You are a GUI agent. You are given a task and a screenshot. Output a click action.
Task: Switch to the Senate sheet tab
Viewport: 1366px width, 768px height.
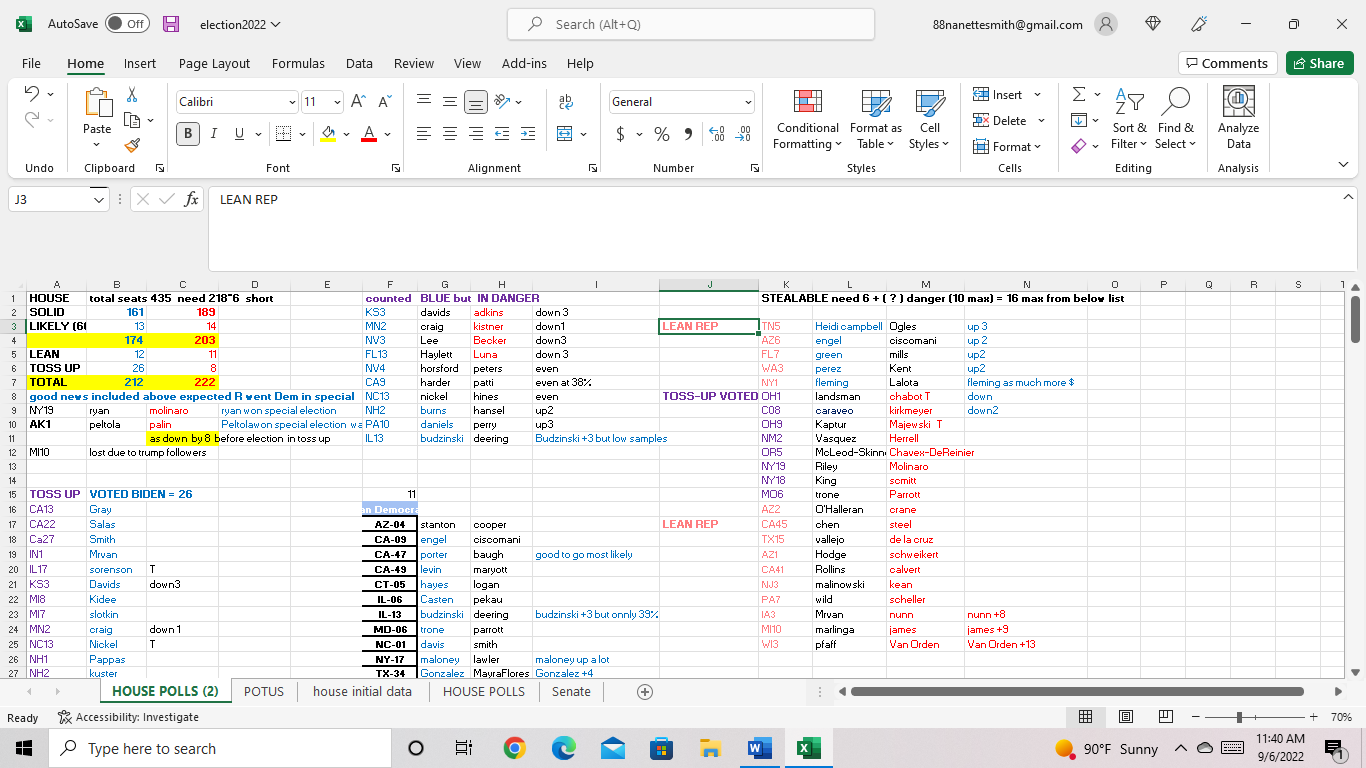coord(571,691)
